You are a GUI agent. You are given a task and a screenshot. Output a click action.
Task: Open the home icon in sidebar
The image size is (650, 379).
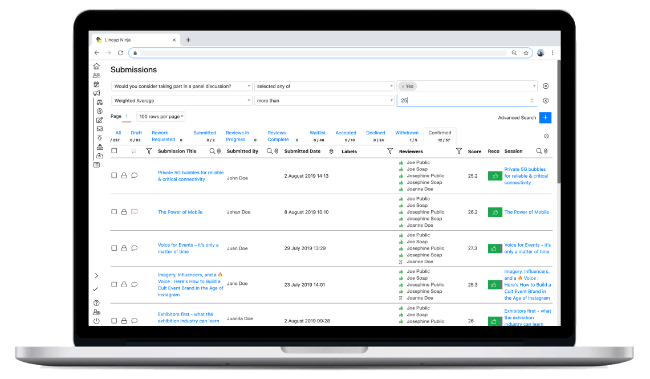pyautogui.click(x=97, y=66)
